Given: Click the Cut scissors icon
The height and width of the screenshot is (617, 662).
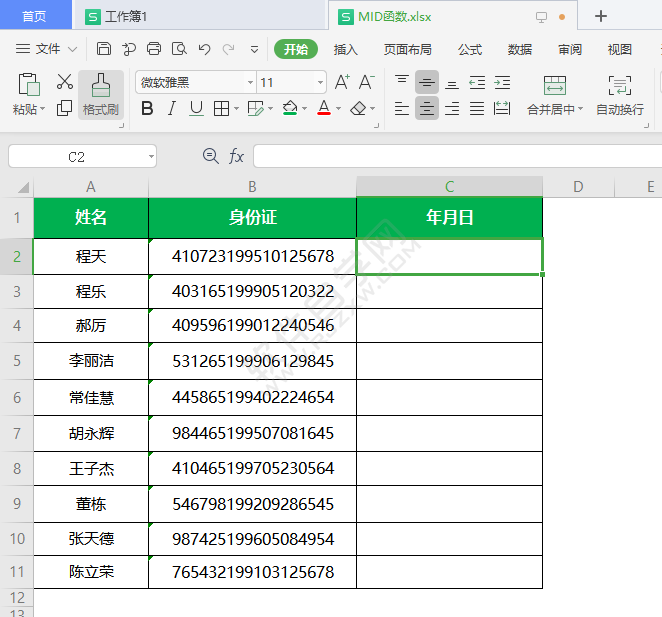Looking at the screenshot, I should [65, 82].
